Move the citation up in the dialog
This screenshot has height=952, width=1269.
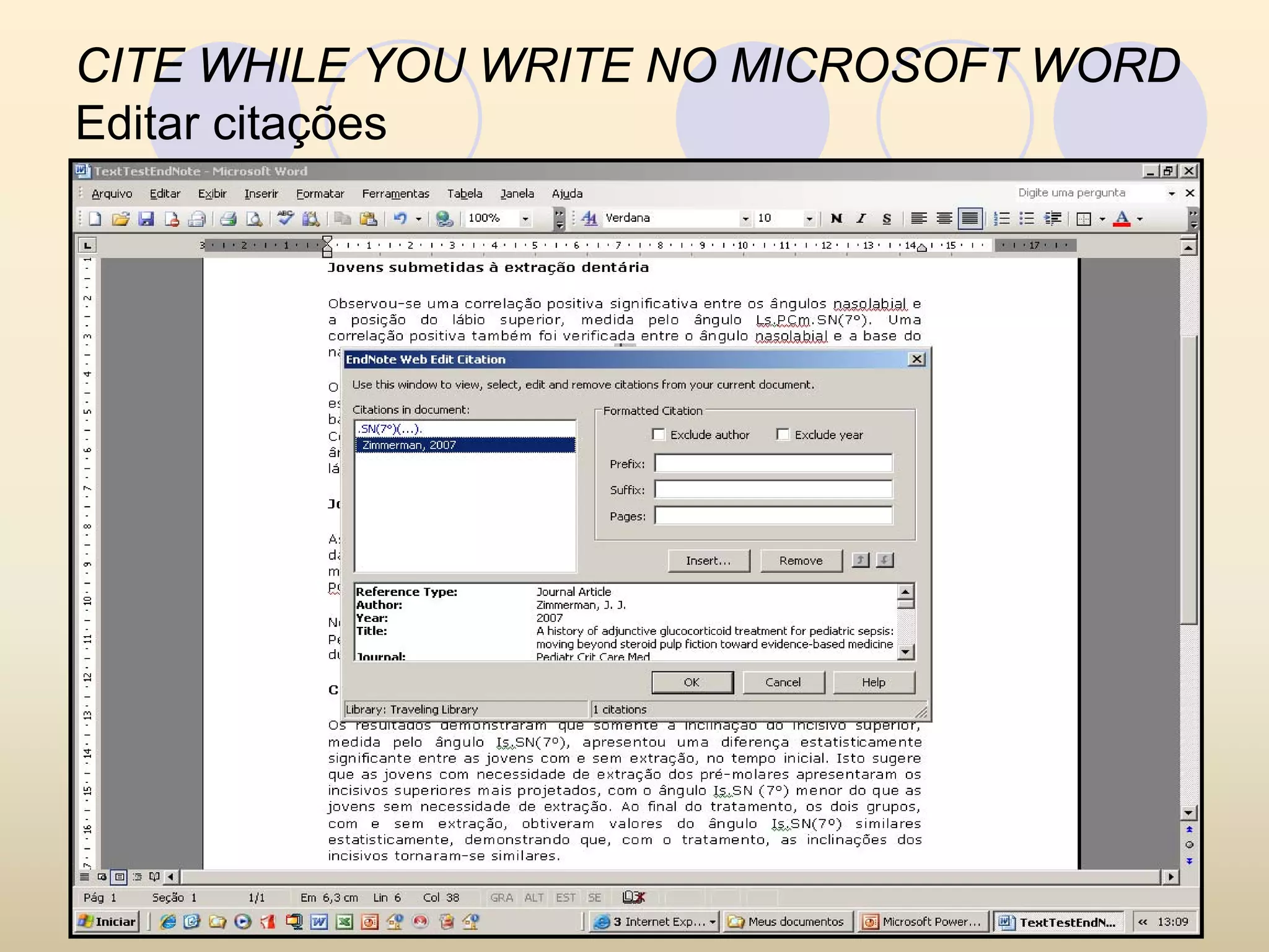pos(860,561)
